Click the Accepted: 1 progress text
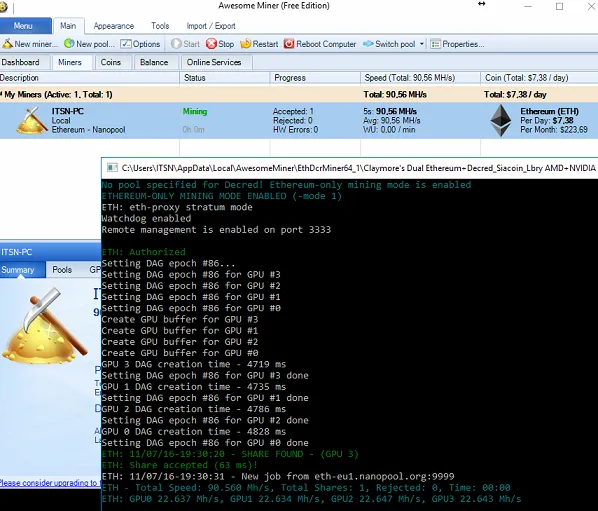Screen dimensions: 598x511 293,111
